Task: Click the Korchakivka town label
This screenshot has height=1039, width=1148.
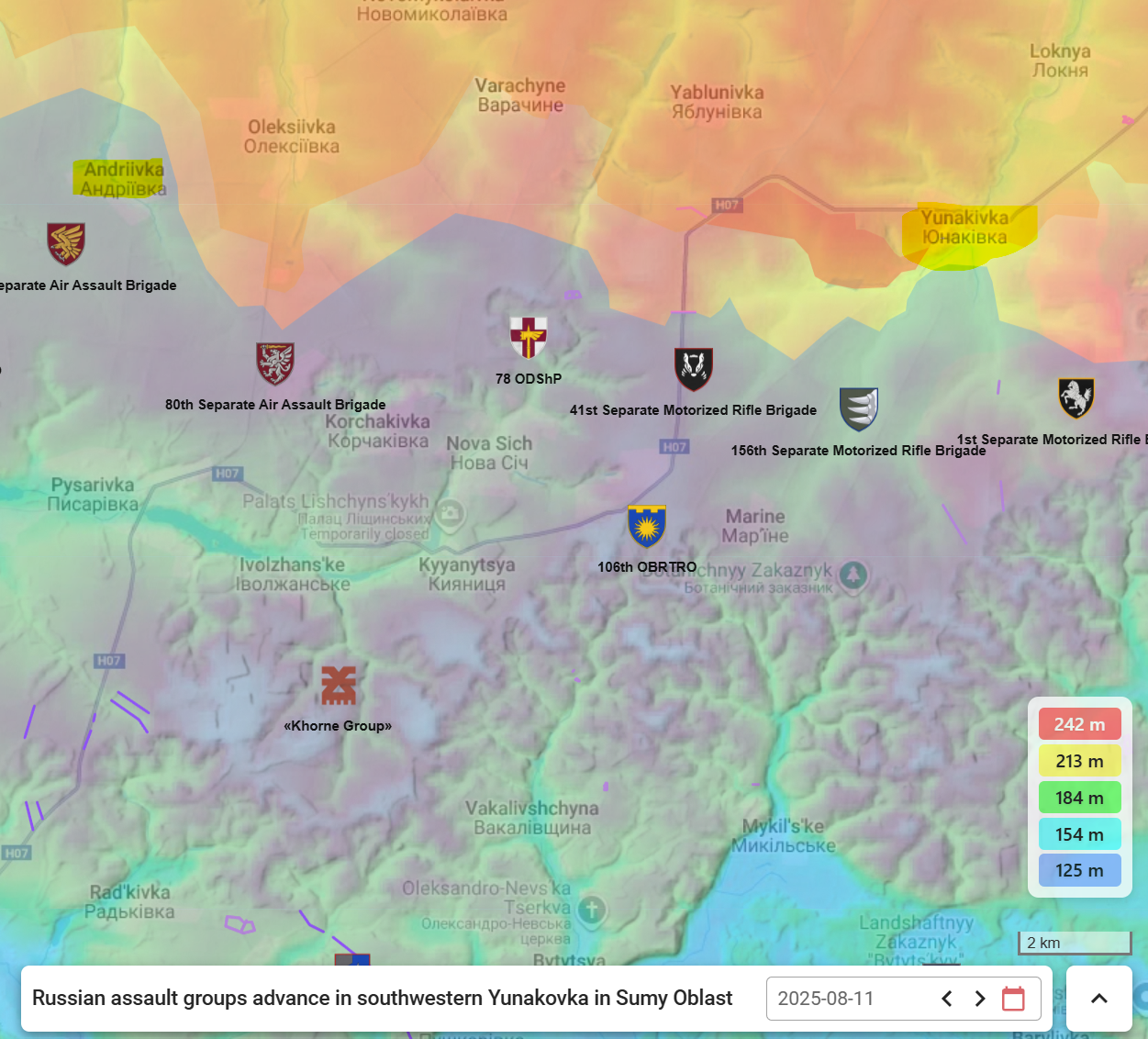Action: click(x=378, y=430)
